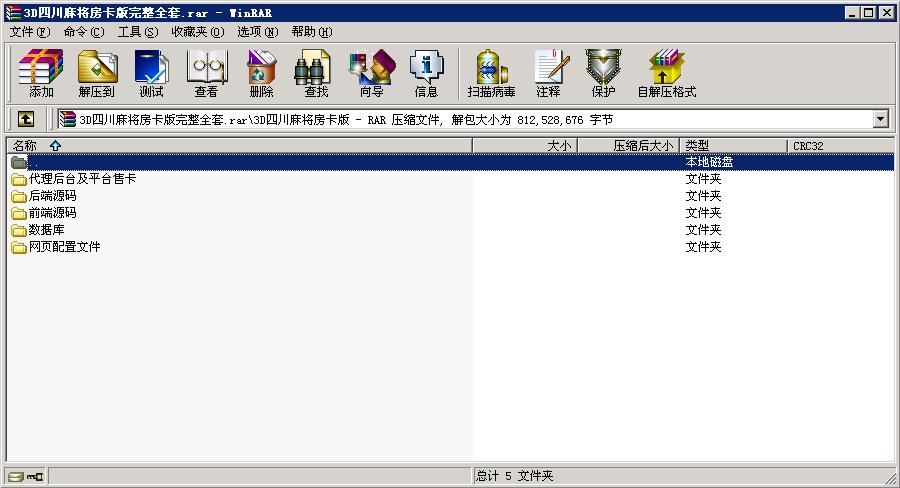
Task: Click the 注释 (Comment) icon
Action: (548, 73)
